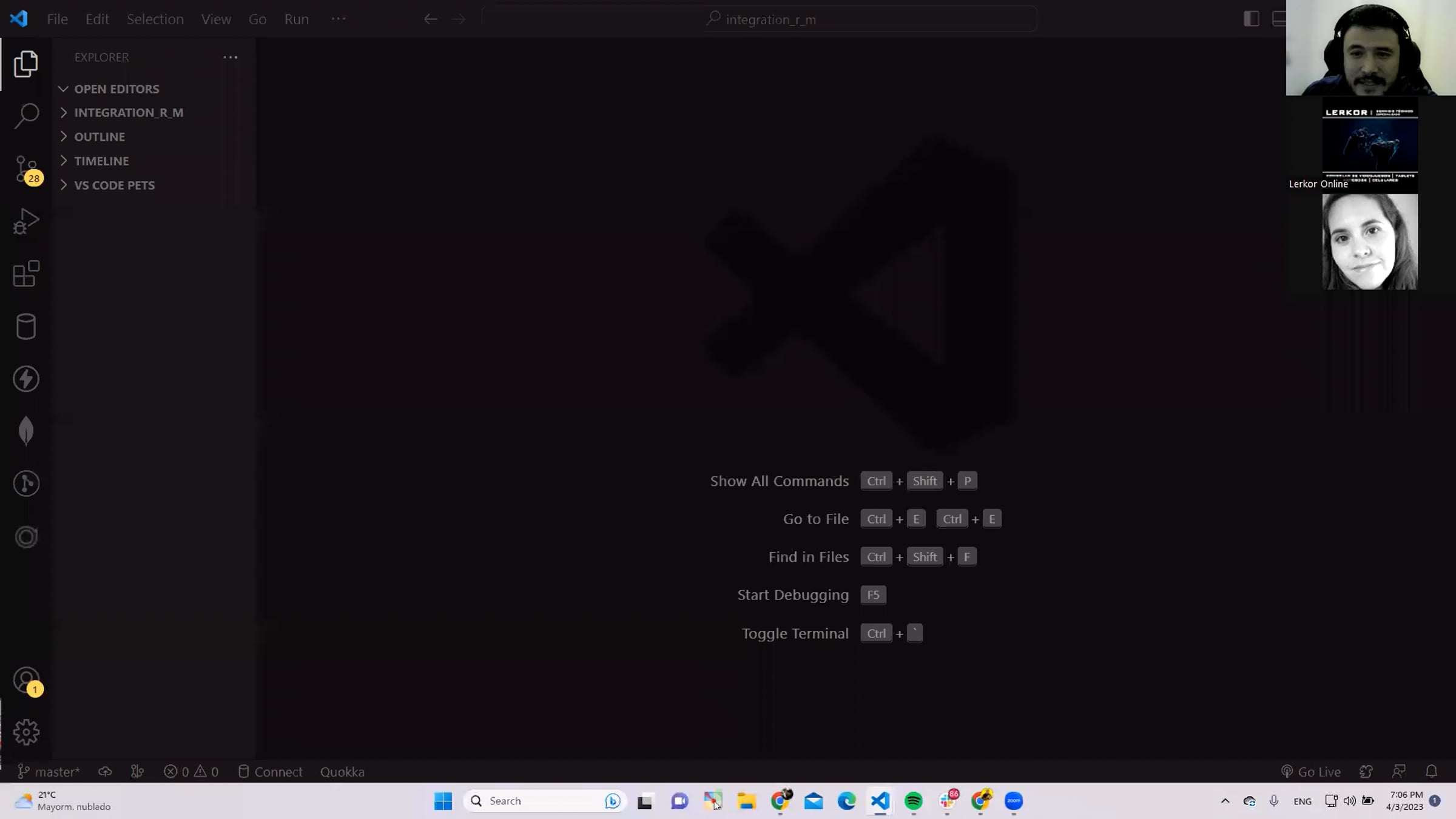The height and width of the screenshot is (819, 1456).
Task: Open the Thunder Client lightning icon
Action: (x=26, y=379)
